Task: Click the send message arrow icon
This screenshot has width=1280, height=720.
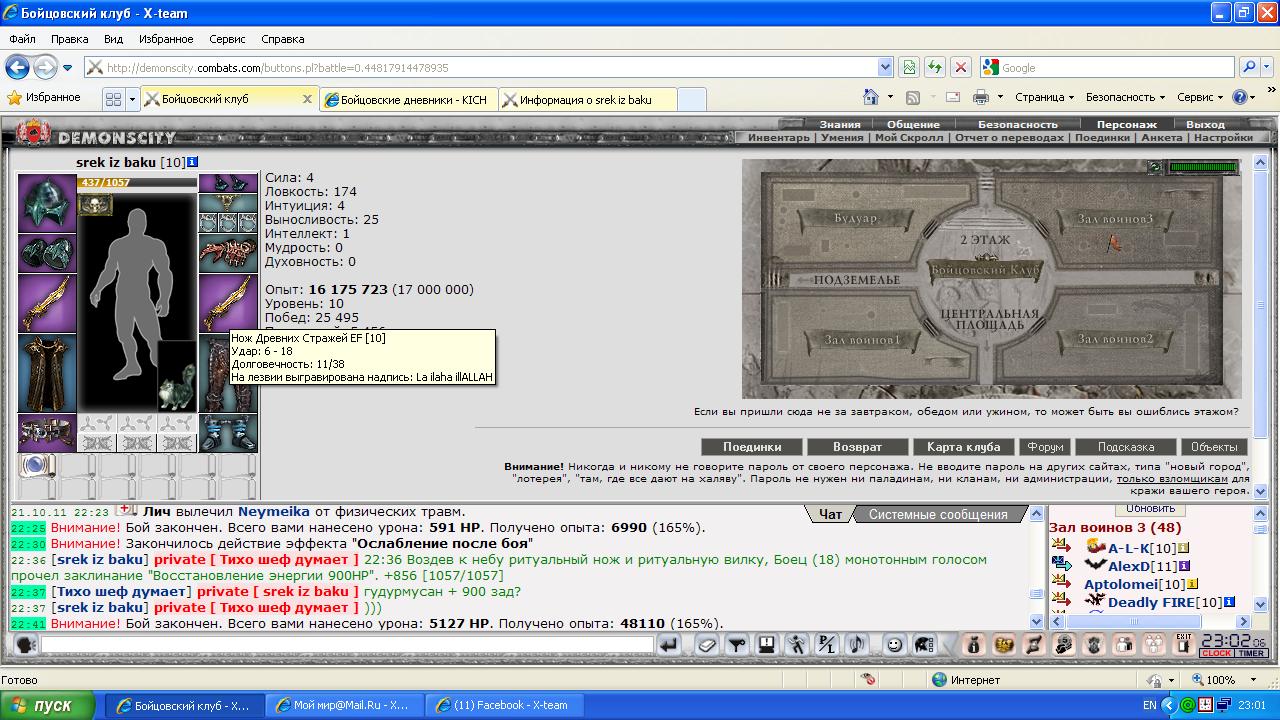Action: (x=669, y=645)
